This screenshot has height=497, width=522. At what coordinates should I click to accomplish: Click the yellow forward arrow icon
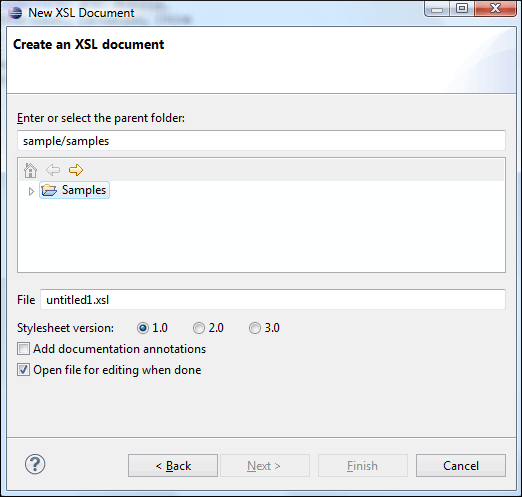coord(76,170)
